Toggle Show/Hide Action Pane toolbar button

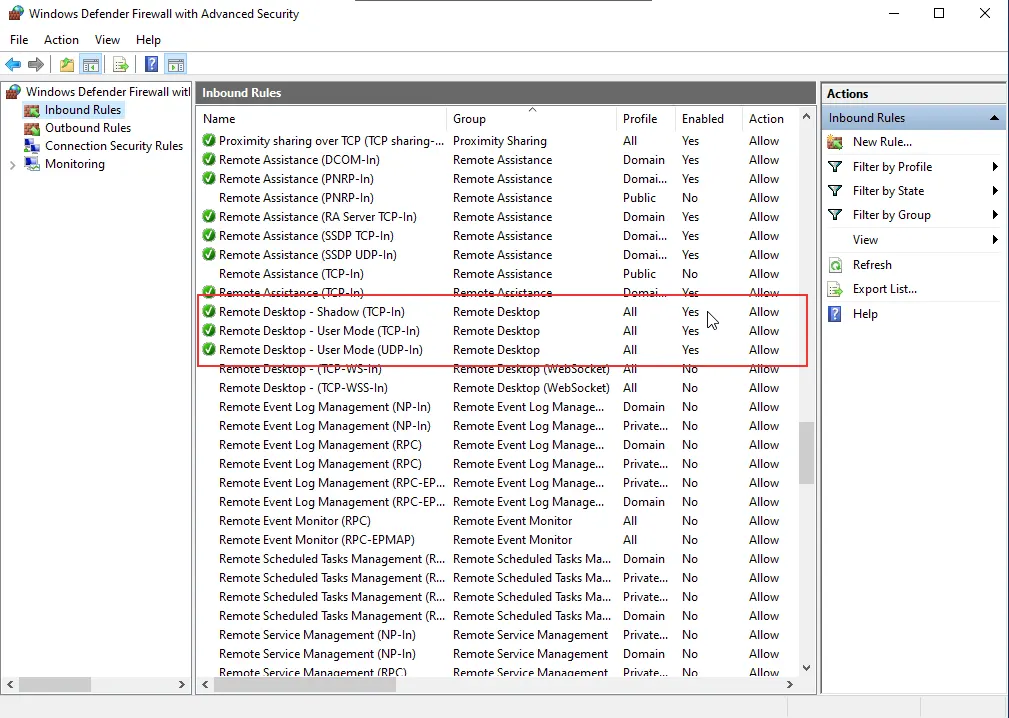pyautogui.click(x=176, y=65)
